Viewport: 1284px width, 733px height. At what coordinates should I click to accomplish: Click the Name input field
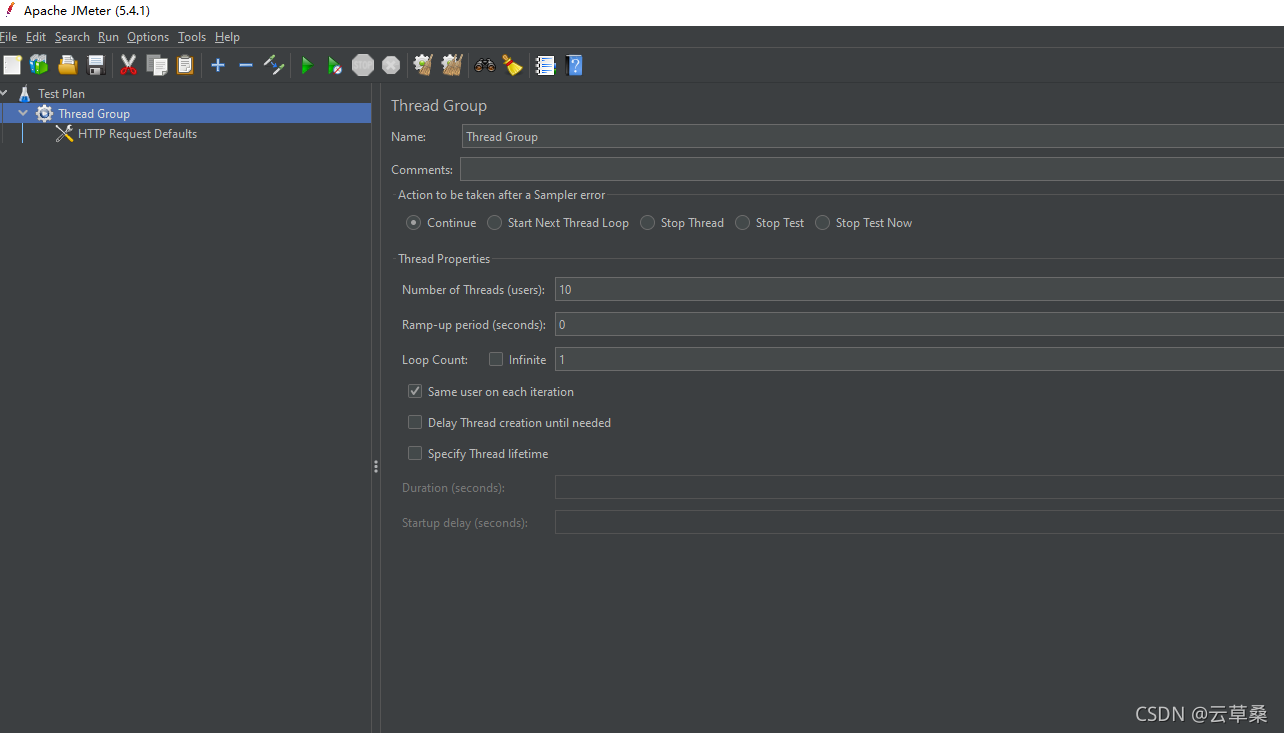point(873,137)
